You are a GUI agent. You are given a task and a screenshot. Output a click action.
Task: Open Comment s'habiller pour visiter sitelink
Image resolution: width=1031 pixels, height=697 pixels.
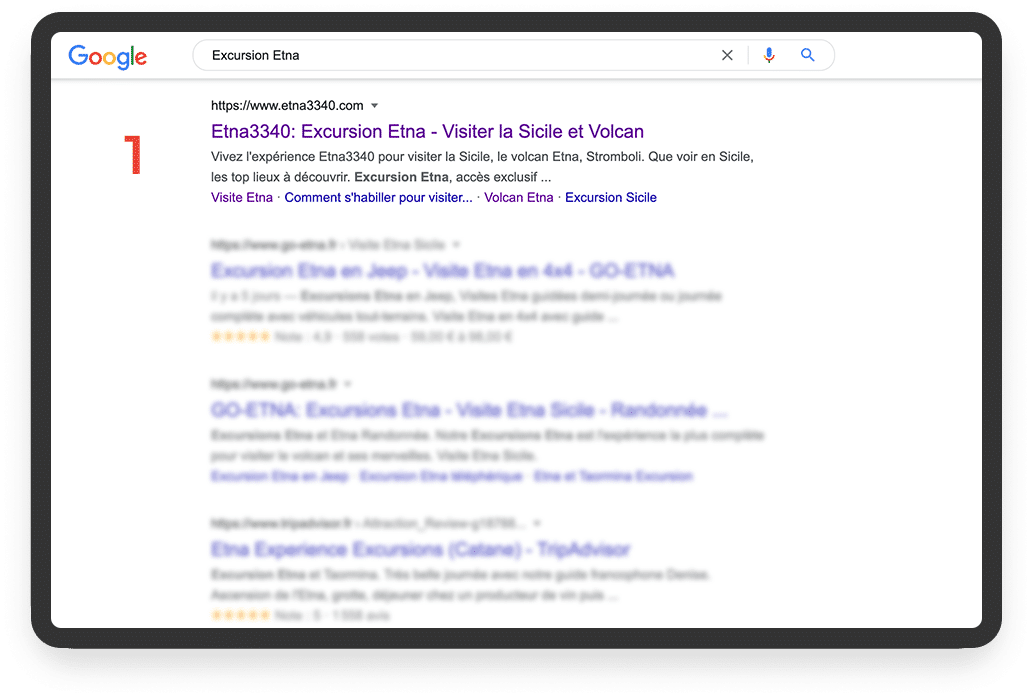point(378,197)
